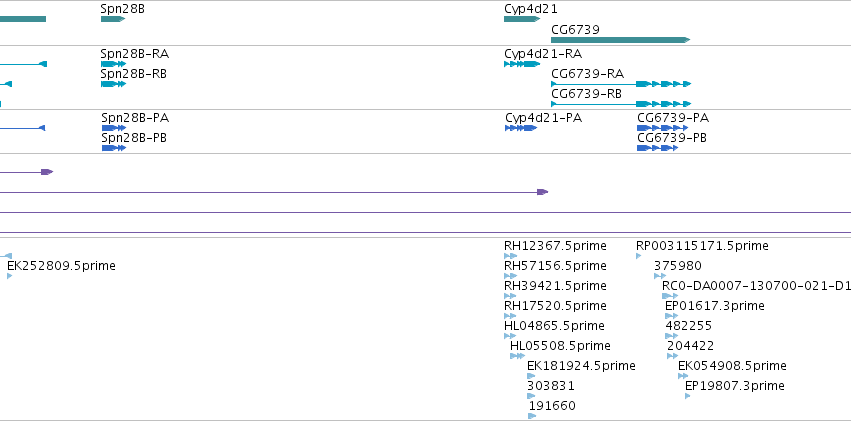Viewport: 851px width, 421px height.
Task: Click the Spn28B-PB protein glyph
Action: 113,148
